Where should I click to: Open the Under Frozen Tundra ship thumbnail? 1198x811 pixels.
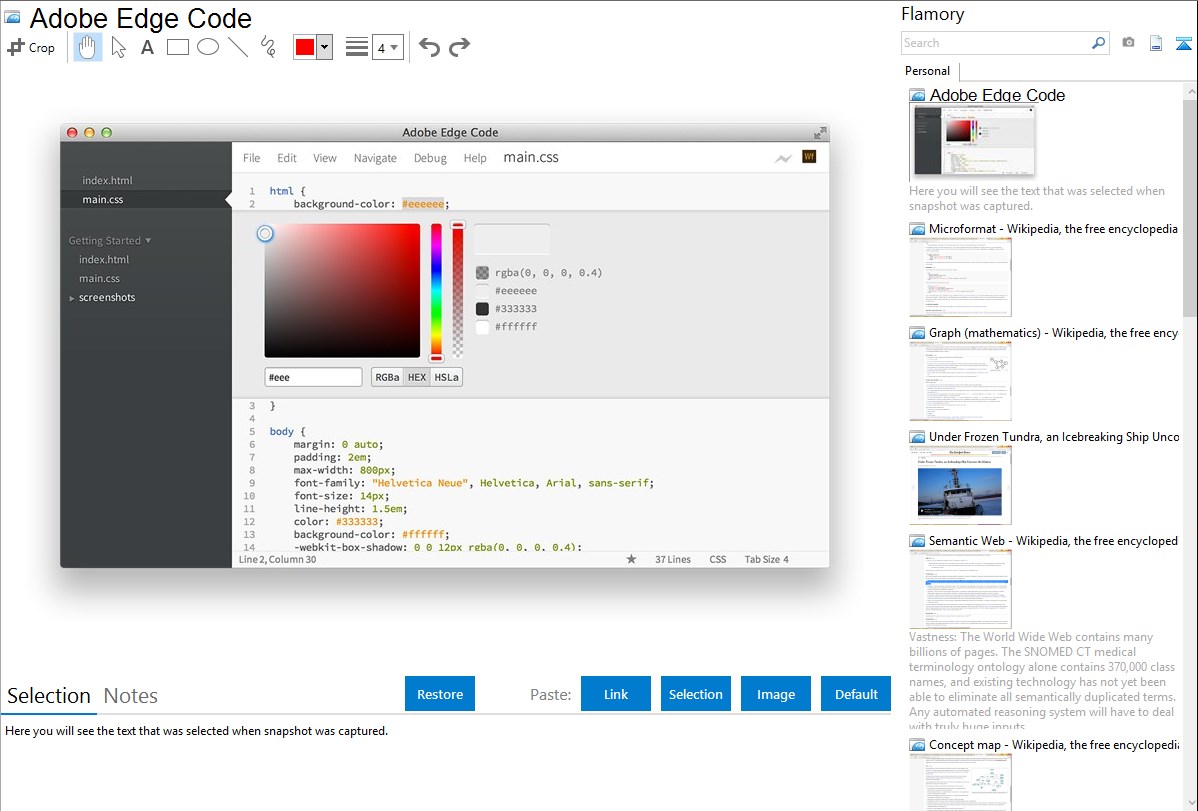coord(960,486)
